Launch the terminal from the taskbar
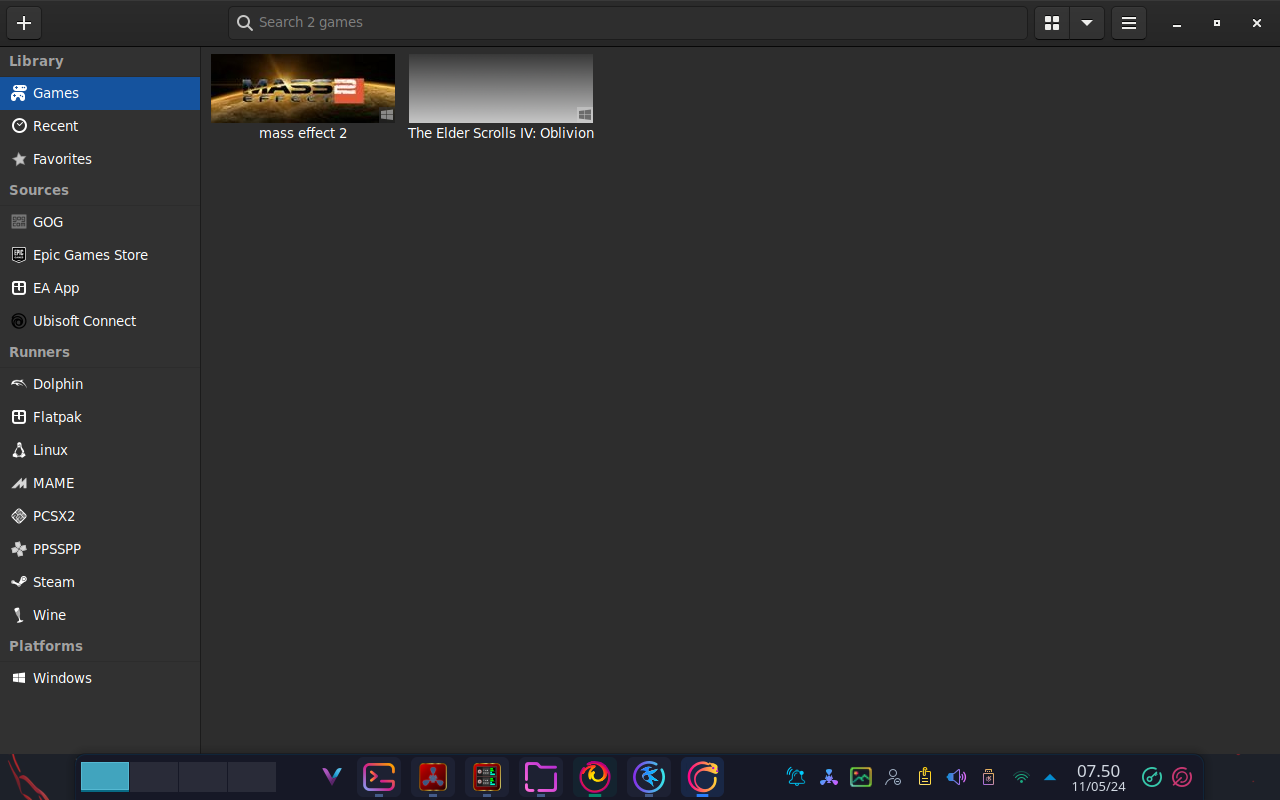 click(379, 777)
